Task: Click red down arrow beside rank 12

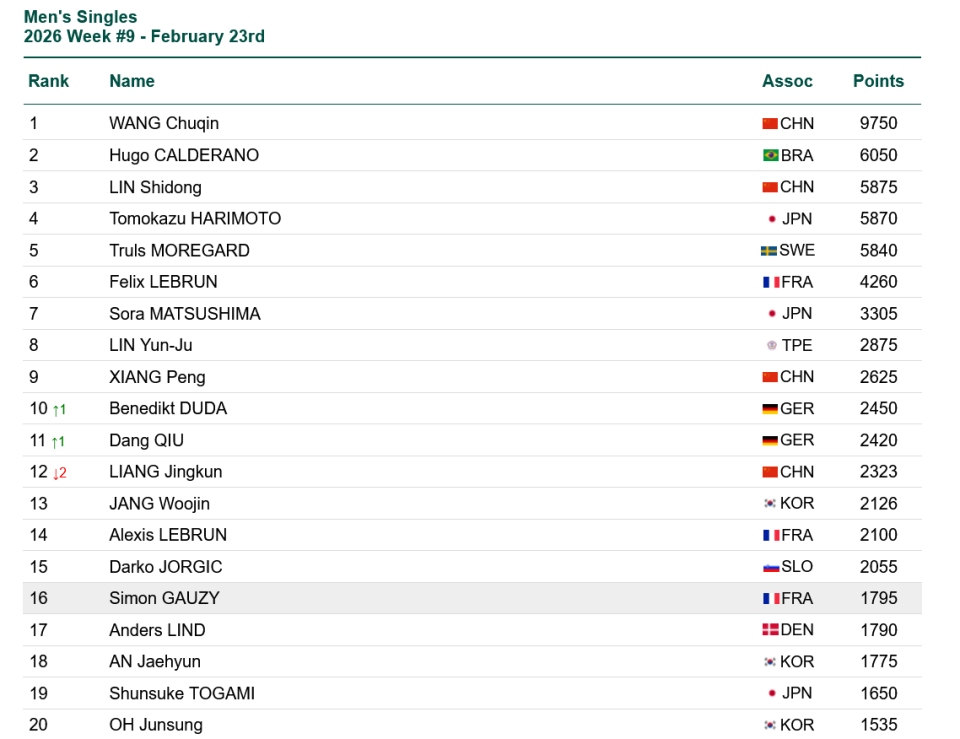Action: (59, 473)
